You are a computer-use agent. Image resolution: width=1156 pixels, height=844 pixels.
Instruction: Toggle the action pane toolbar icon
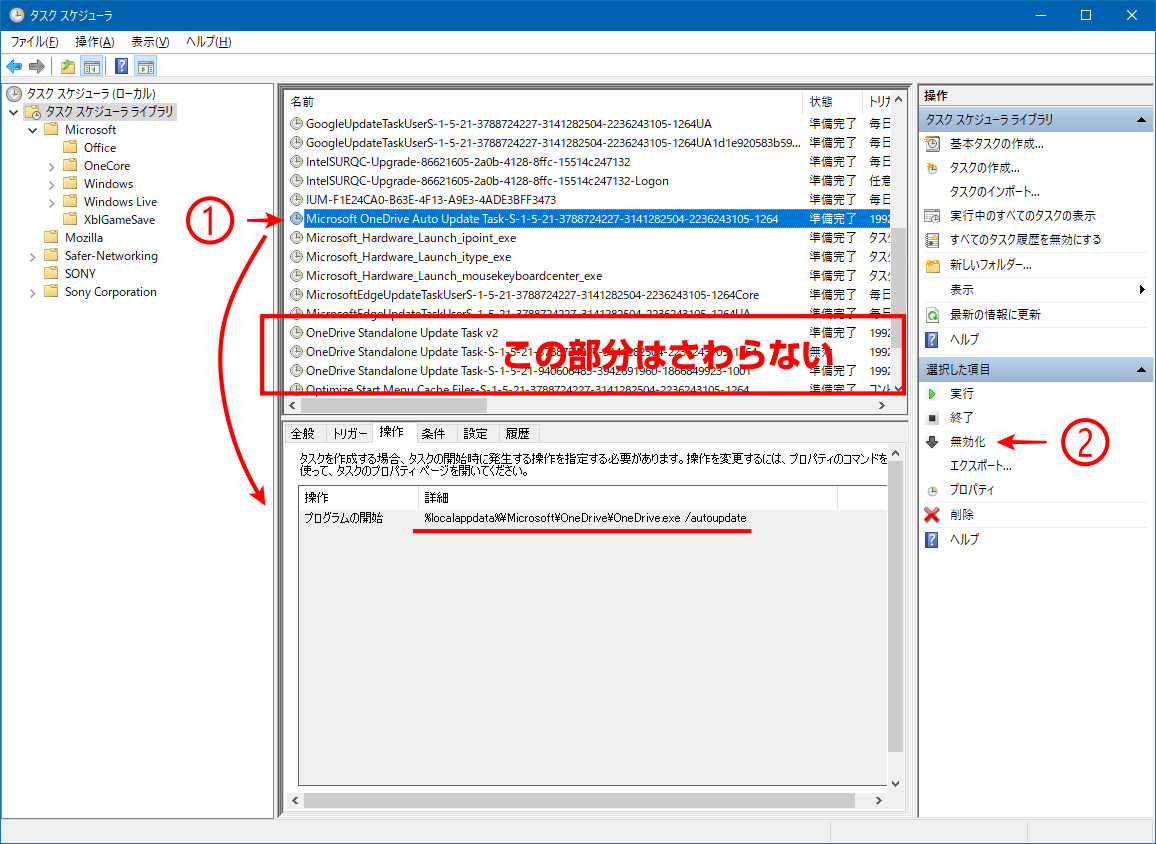(146, 67)
